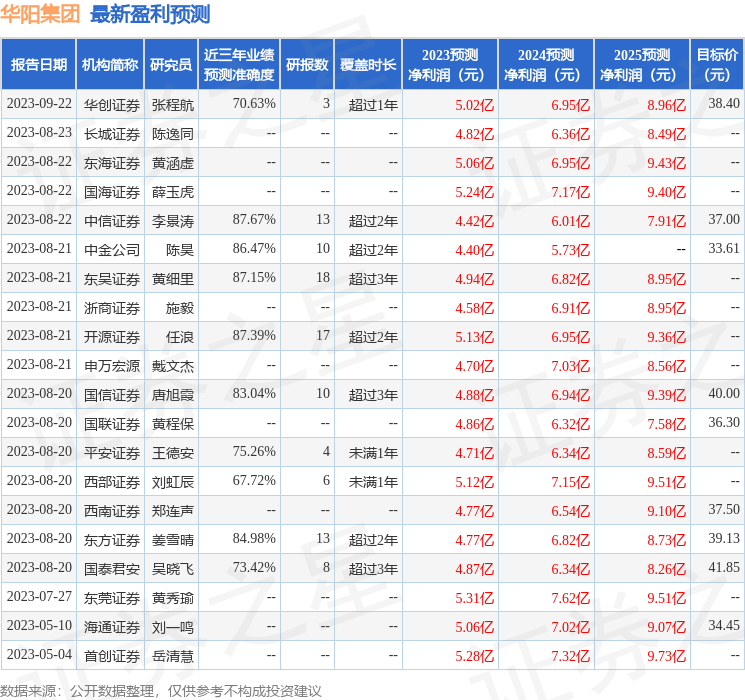Select the 西部证券 institution cell
Screen dimensions: 745x700
click(112, 482)
